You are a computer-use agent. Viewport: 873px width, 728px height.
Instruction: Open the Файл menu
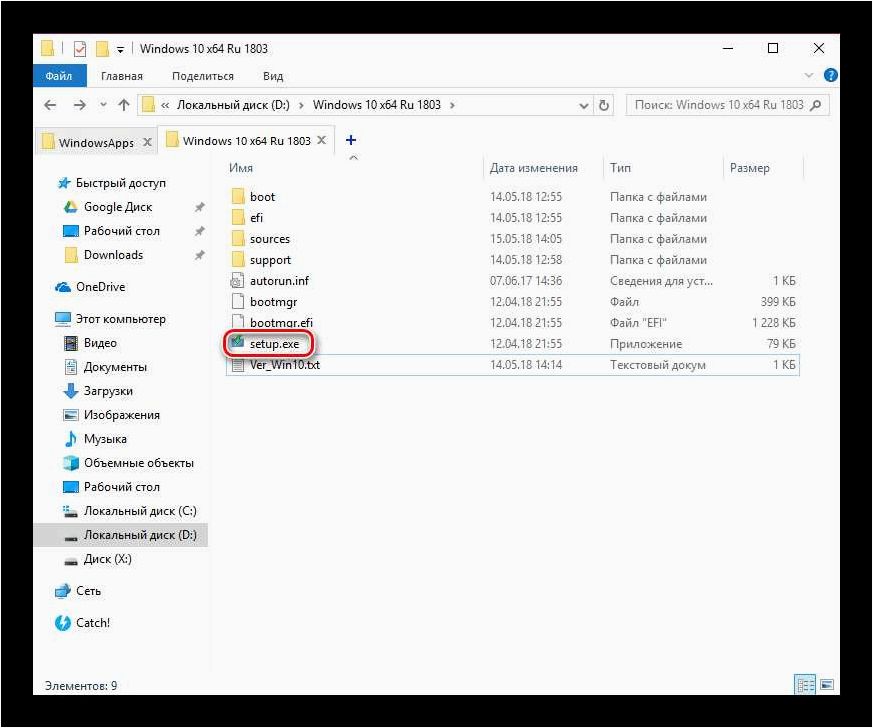point(58,76)
